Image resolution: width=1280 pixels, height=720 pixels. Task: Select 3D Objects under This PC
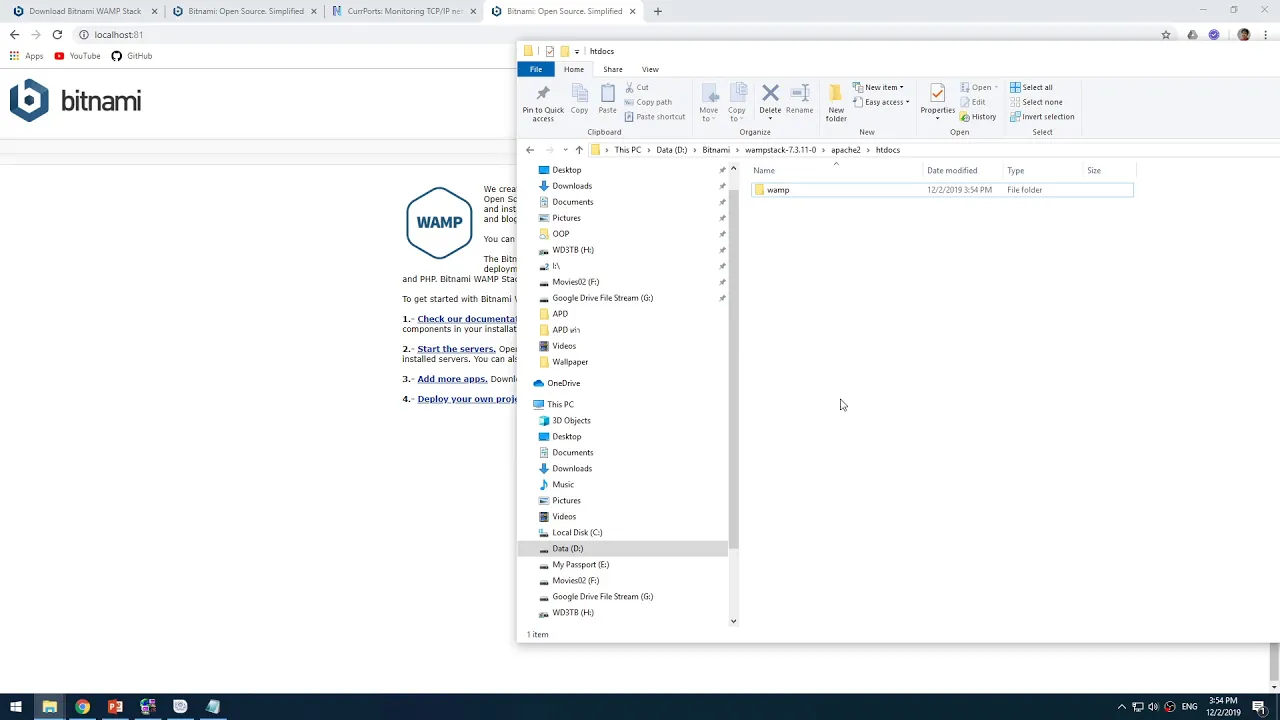tap(571, 420)
